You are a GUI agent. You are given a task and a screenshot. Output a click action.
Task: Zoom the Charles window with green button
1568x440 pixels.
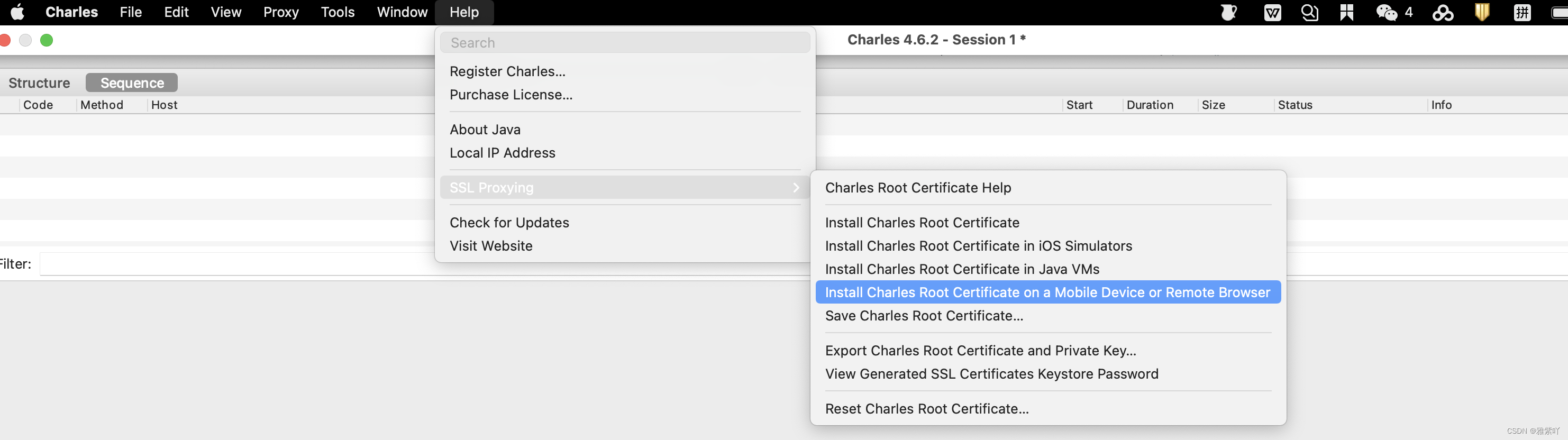click(46, 40)
